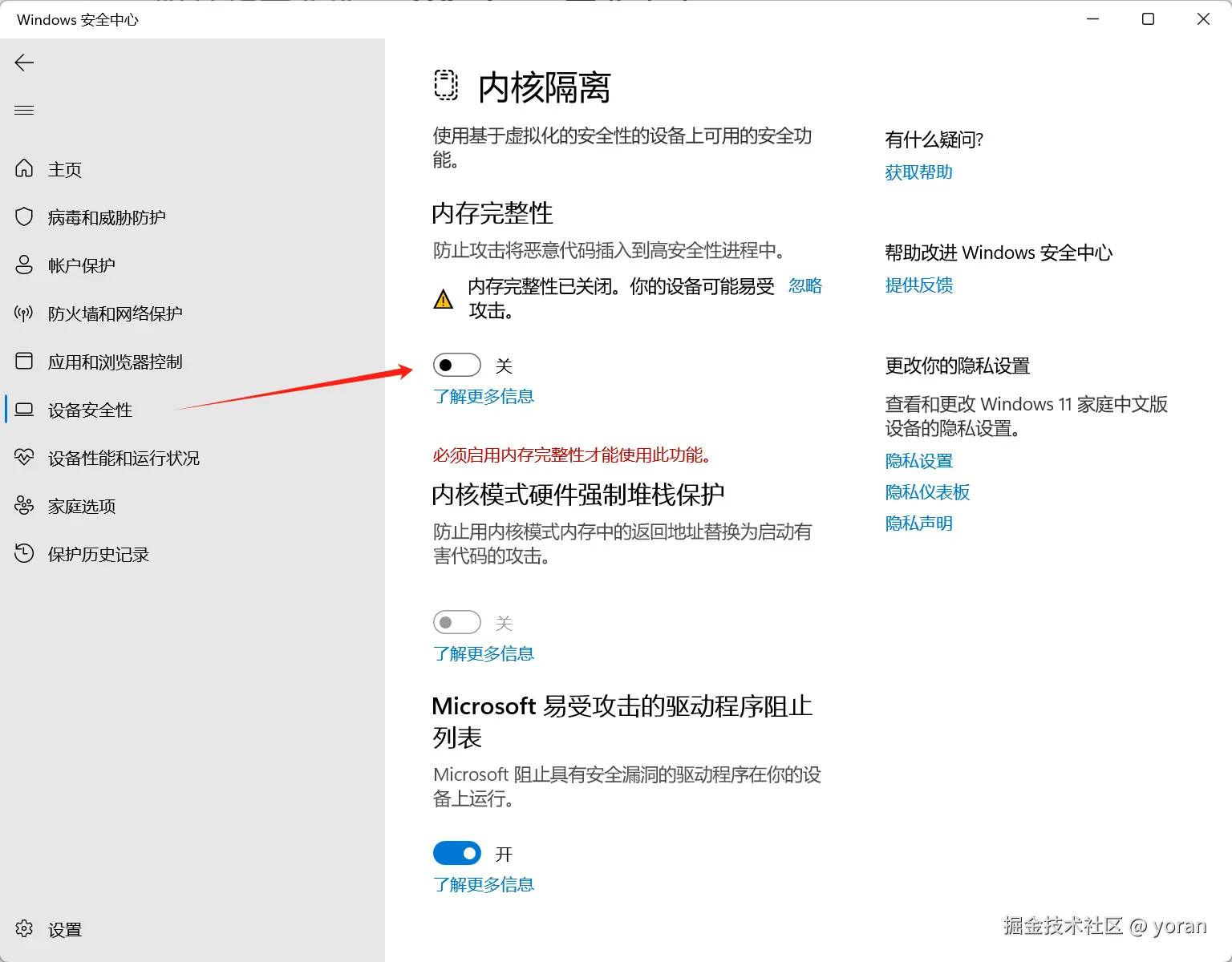
Task: Click the shield icon for 病毒和威胁防护
Action: point(24,216)
